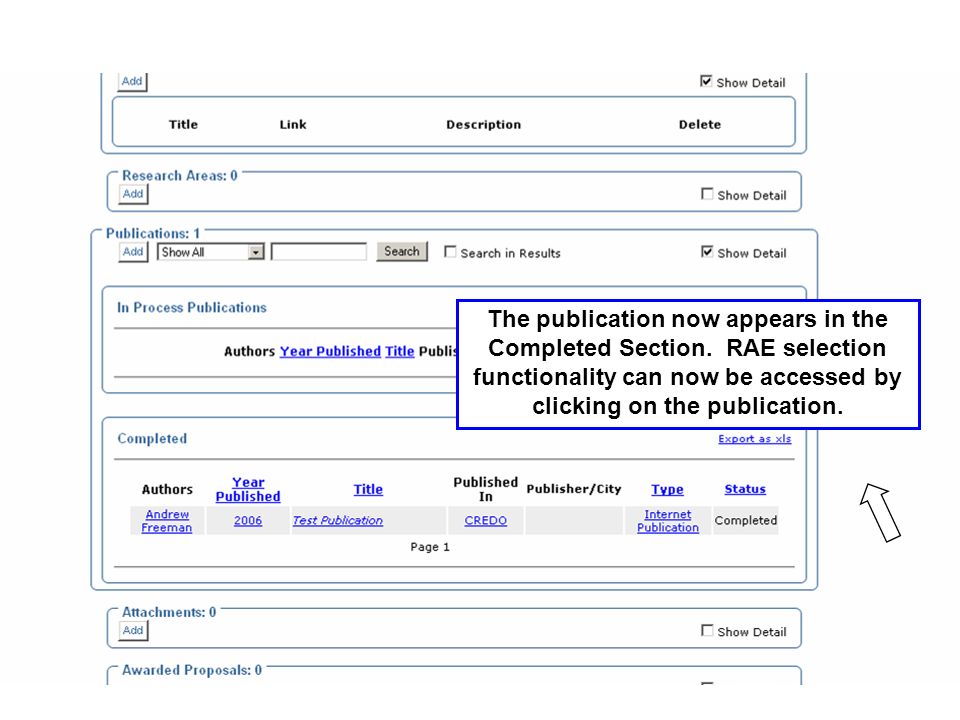
Task: Sort Completed list by Title header
Action: (x=368, y=489)
